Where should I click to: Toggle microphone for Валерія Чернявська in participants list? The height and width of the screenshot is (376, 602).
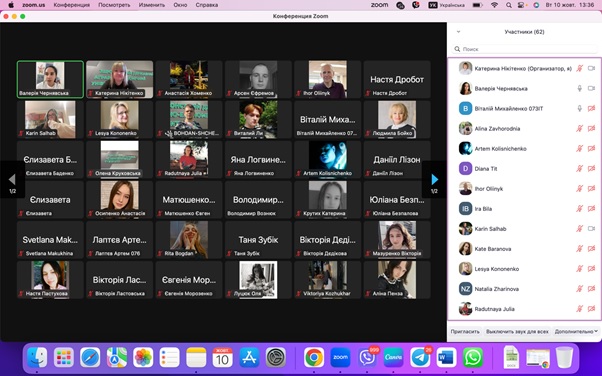point(579,88)
